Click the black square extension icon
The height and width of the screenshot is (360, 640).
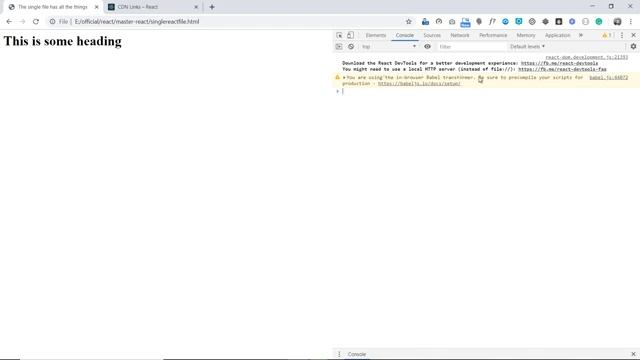tap(559, 22)
